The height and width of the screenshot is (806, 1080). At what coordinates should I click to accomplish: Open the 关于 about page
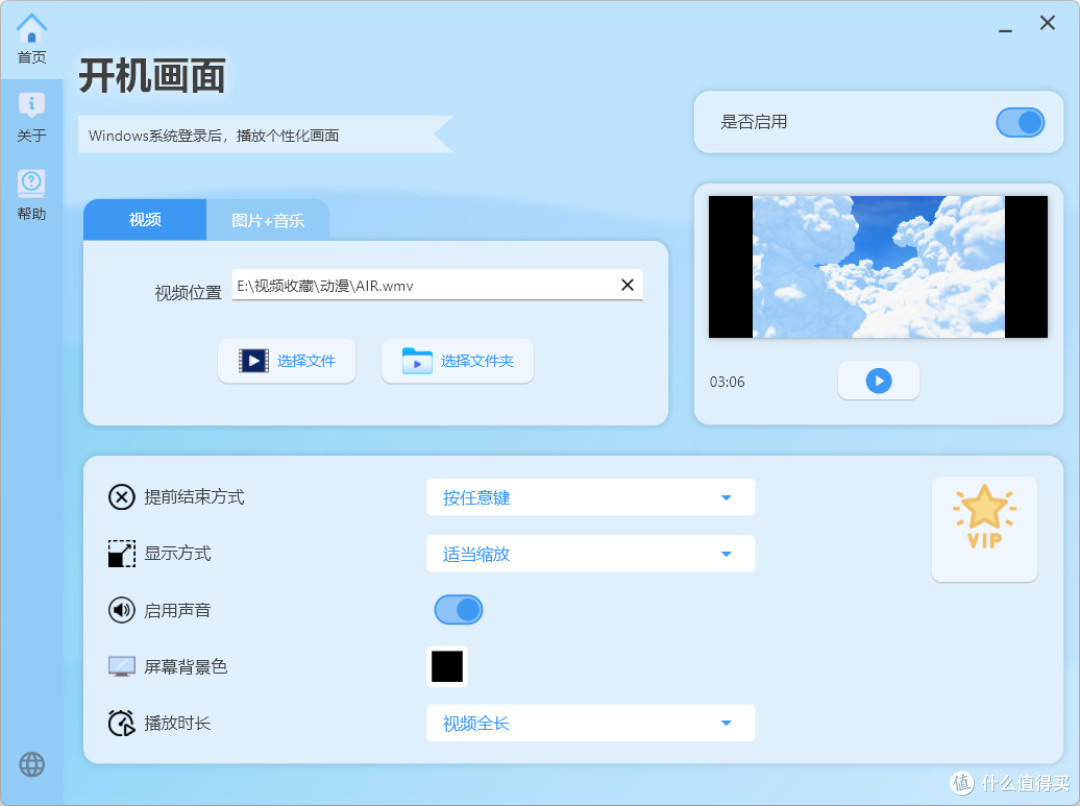click(x=32, y=117)
